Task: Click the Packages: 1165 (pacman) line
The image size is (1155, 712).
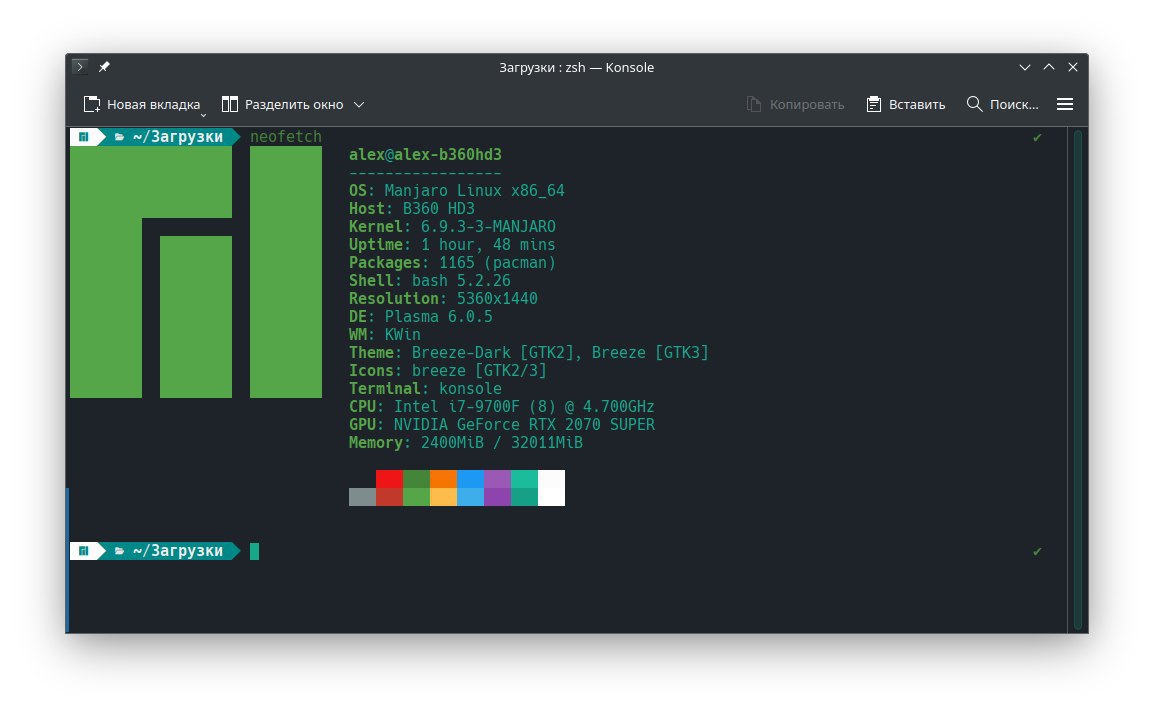Action: coord(452,263)
